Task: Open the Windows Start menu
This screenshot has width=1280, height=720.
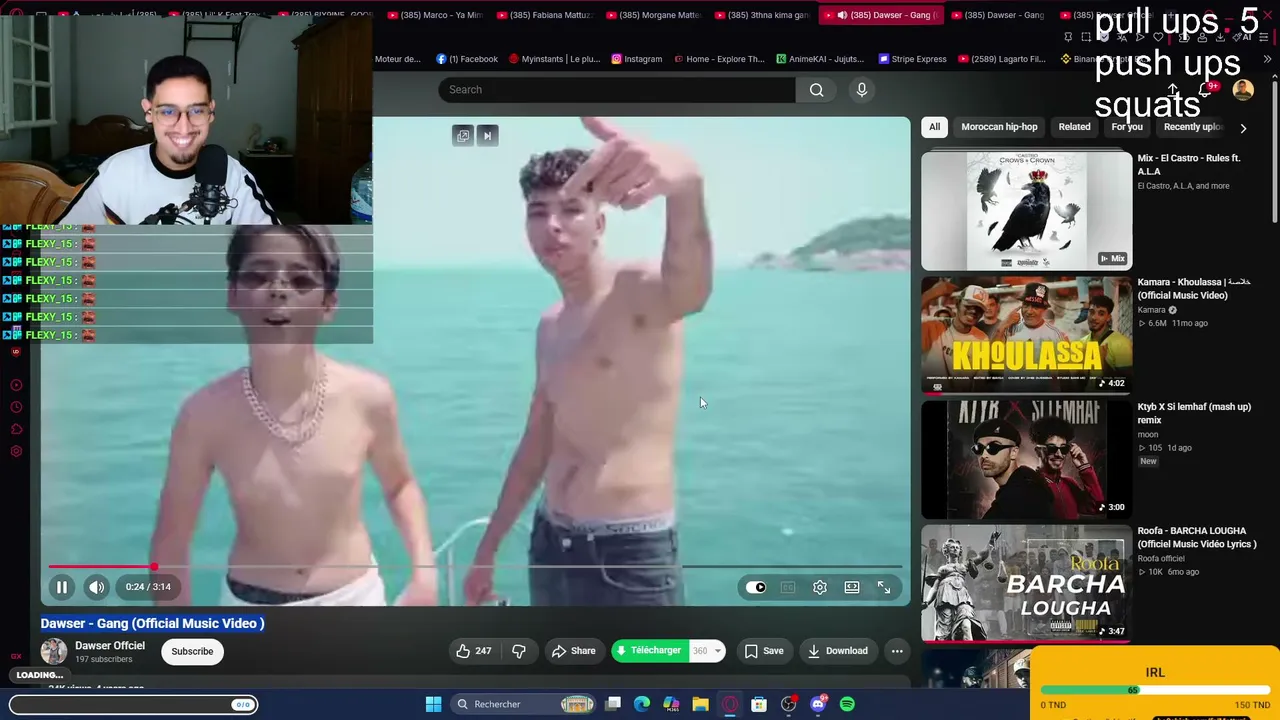Action: pos(433,704)
